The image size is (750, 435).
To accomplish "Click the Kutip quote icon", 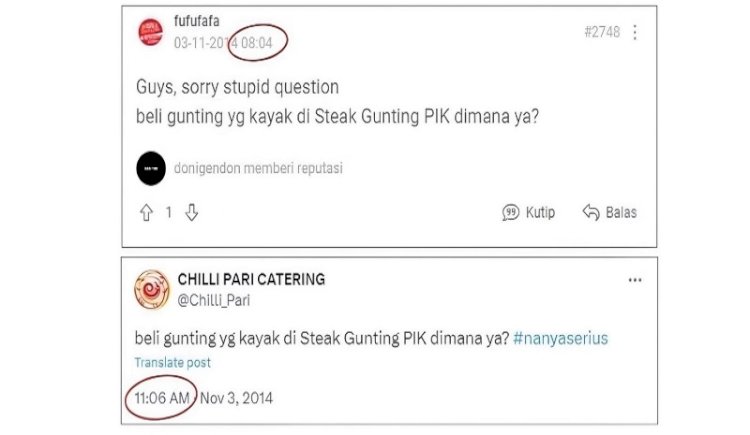I will tap(510, 212).
